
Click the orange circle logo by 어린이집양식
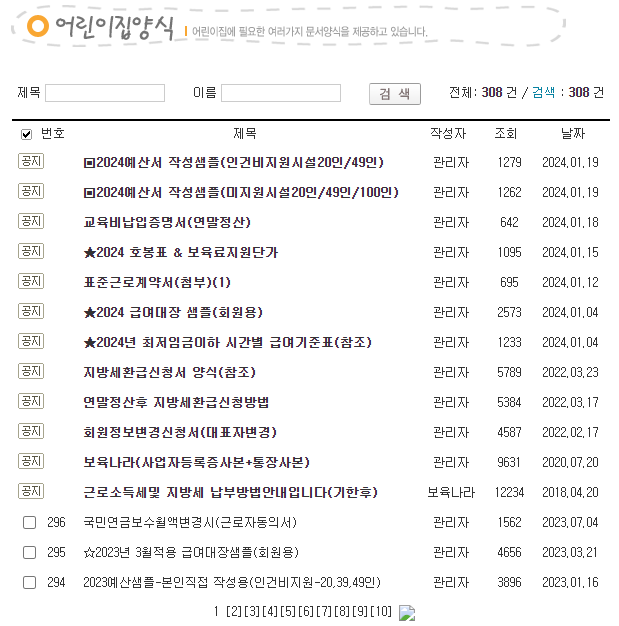[38, 26]
